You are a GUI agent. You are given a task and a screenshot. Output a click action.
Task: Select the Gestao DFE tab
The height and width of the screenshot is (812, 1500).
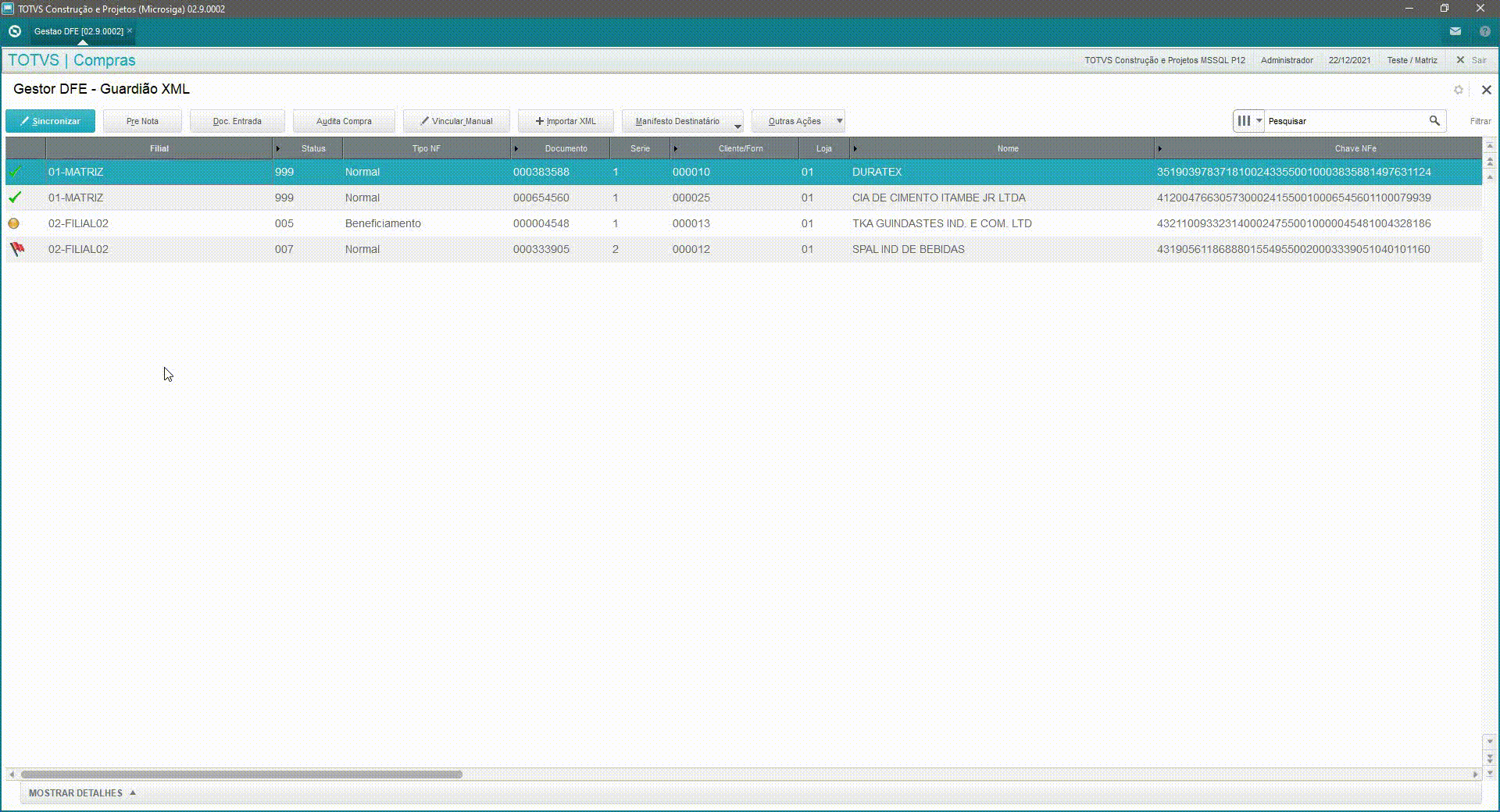(78, 31)
